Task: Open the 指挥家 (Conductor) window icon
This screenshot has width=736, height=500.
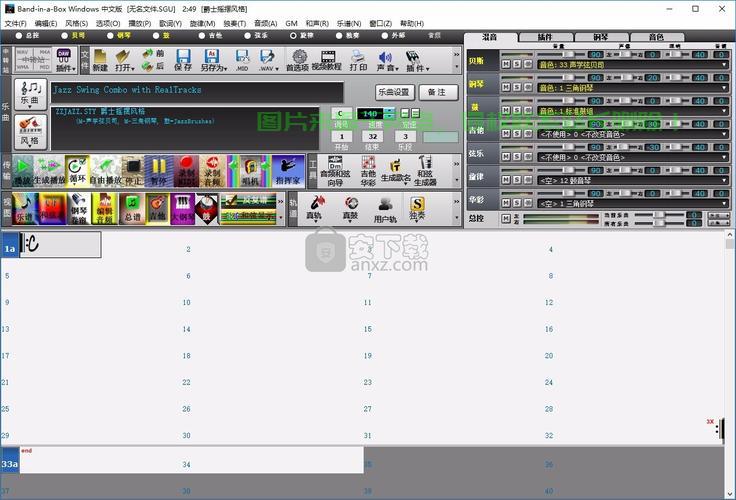Action: [x=288, y=171]
